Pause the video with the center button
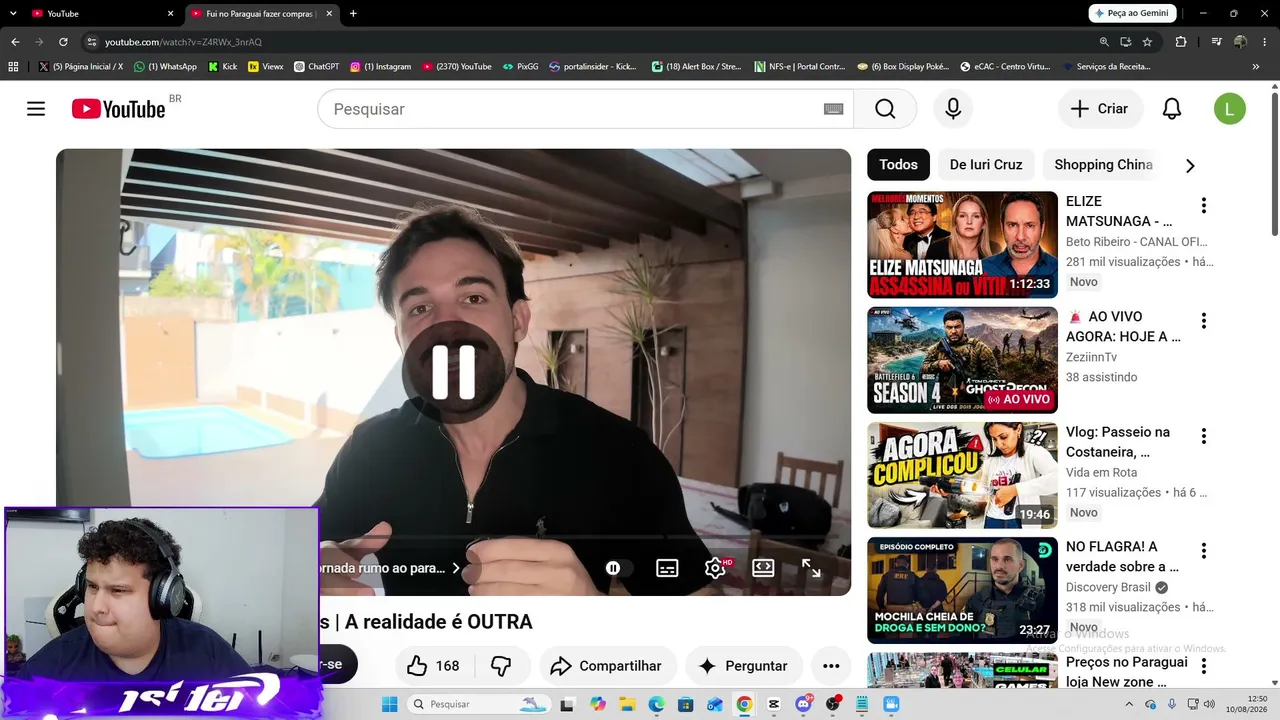The image size is (1280, 720). [453, 372]
